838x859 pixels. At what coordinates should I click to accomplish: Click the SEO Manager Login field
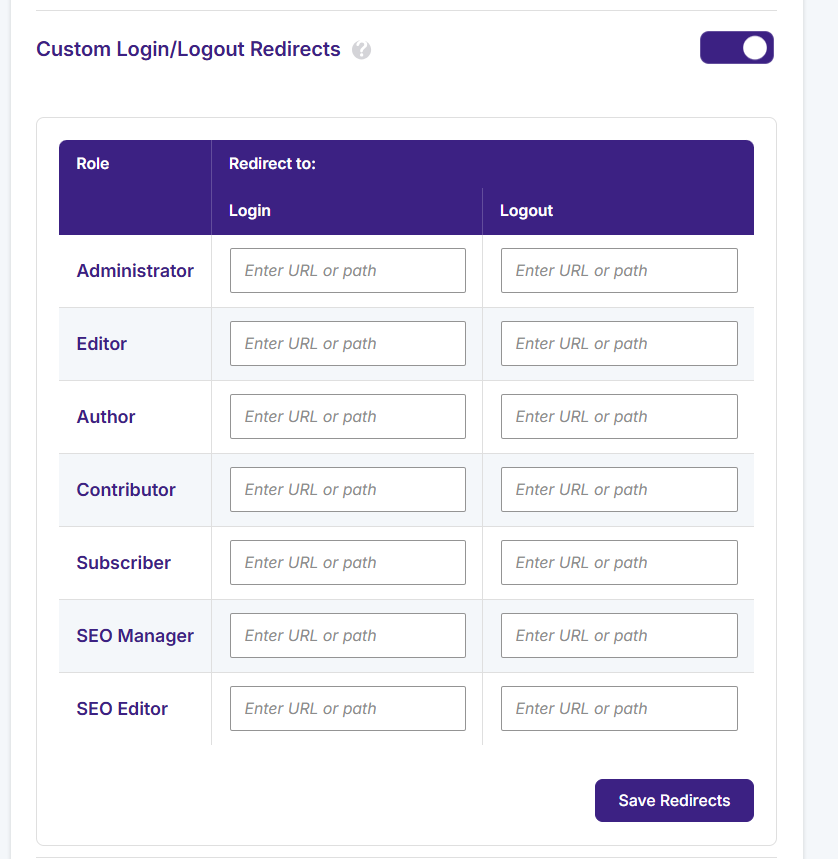tap(348, 635)
